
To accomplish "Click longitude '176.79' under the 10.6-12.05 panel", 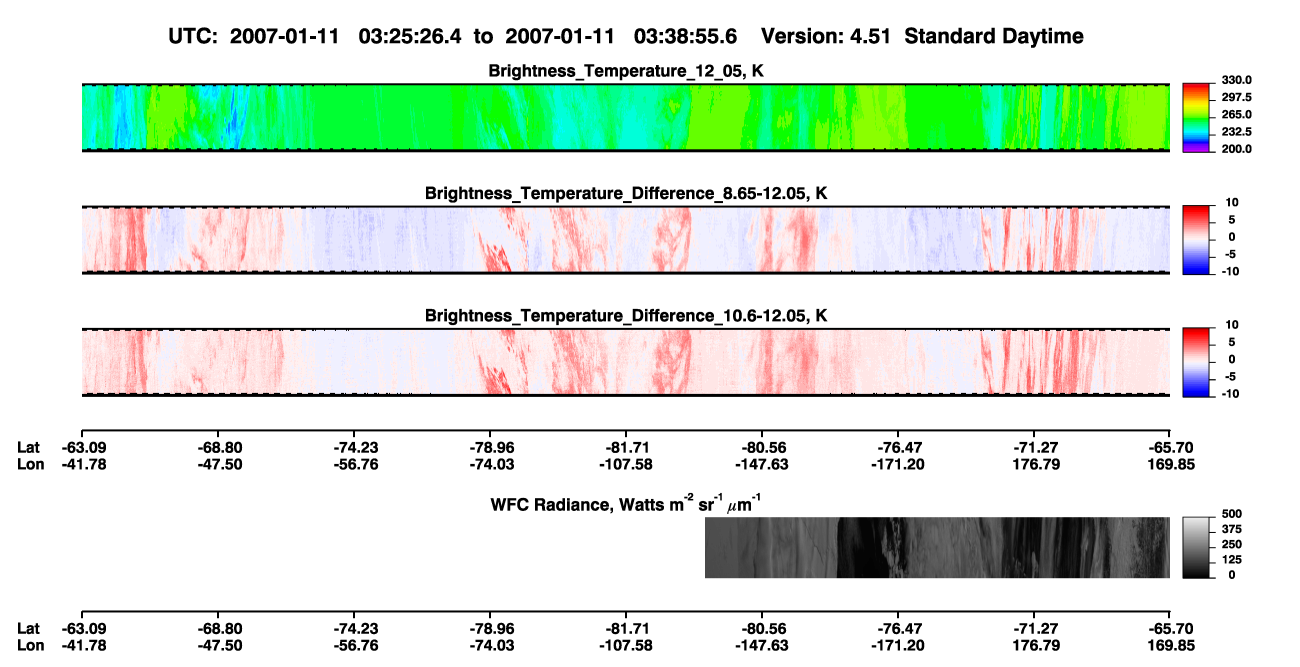I will click(x=1034, y=464).
